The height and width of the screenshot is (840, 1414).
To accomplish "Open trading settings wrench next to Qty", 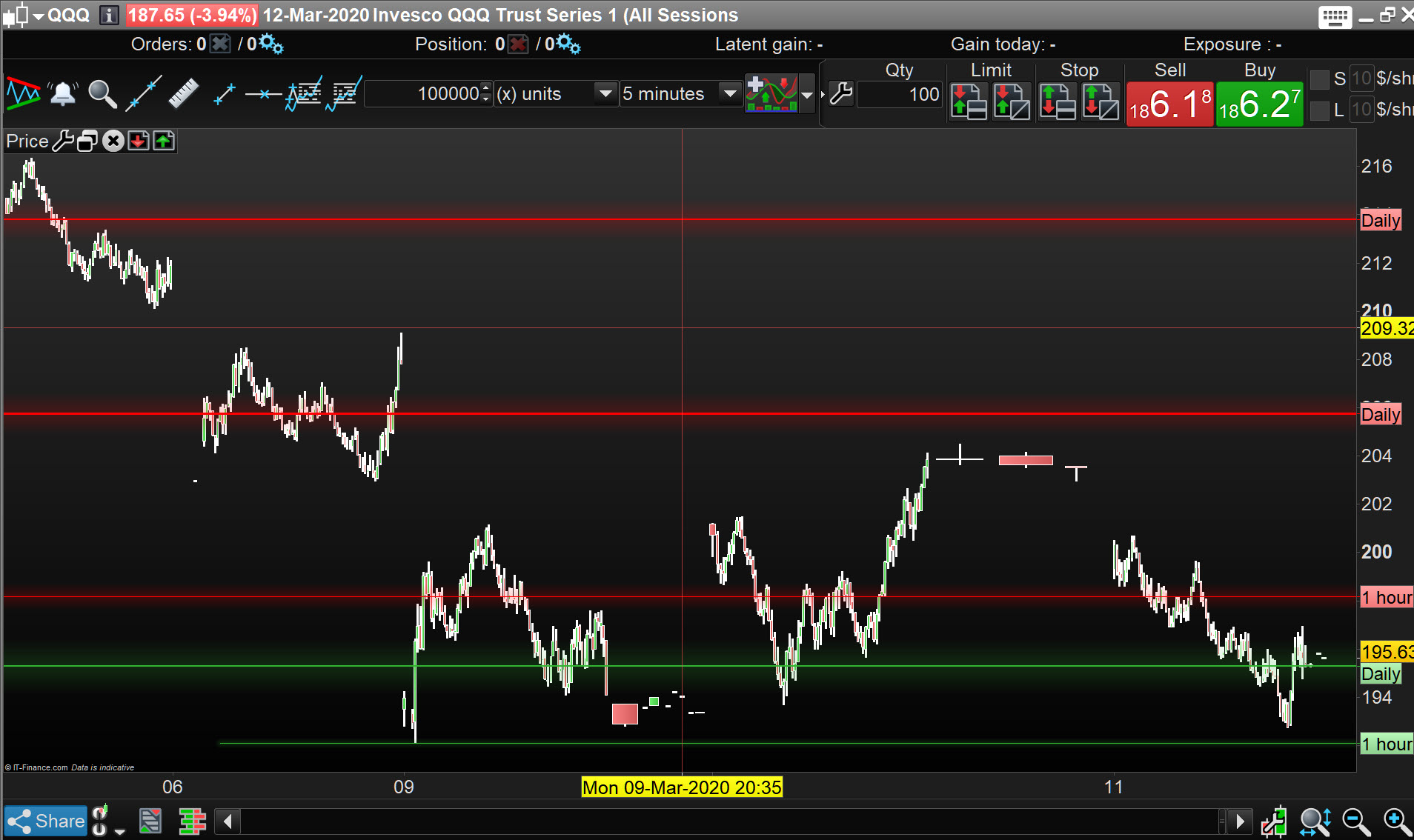I will pos(841,94).
